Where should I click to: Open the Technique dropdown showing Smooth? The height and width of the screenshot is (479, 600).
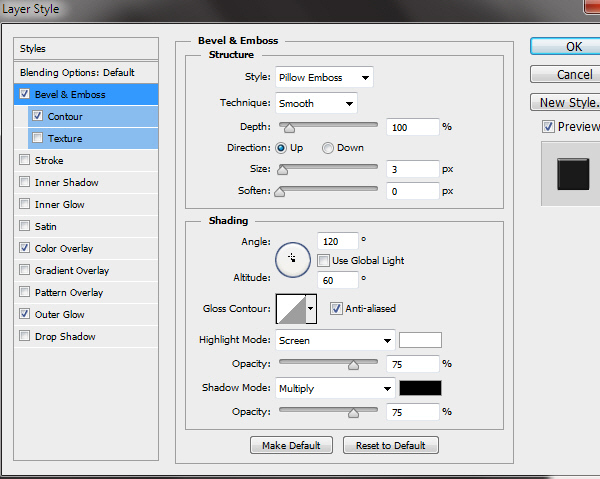(316, 103)
